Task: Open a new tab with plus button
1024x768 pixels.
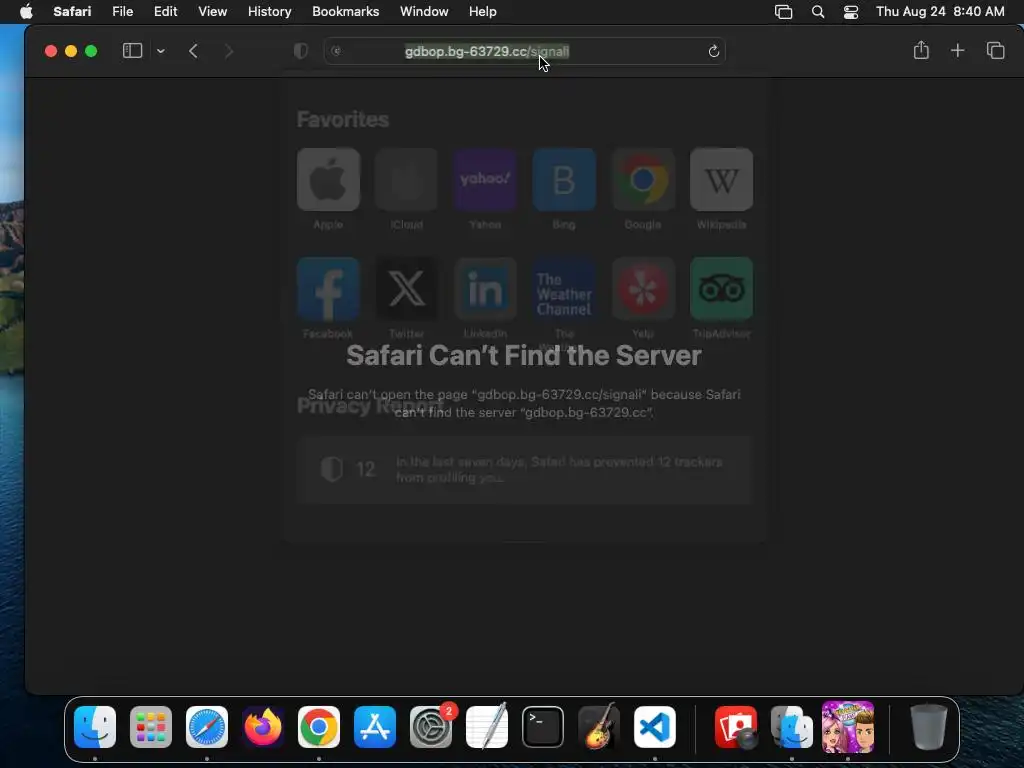Action: tap(957, 50)
